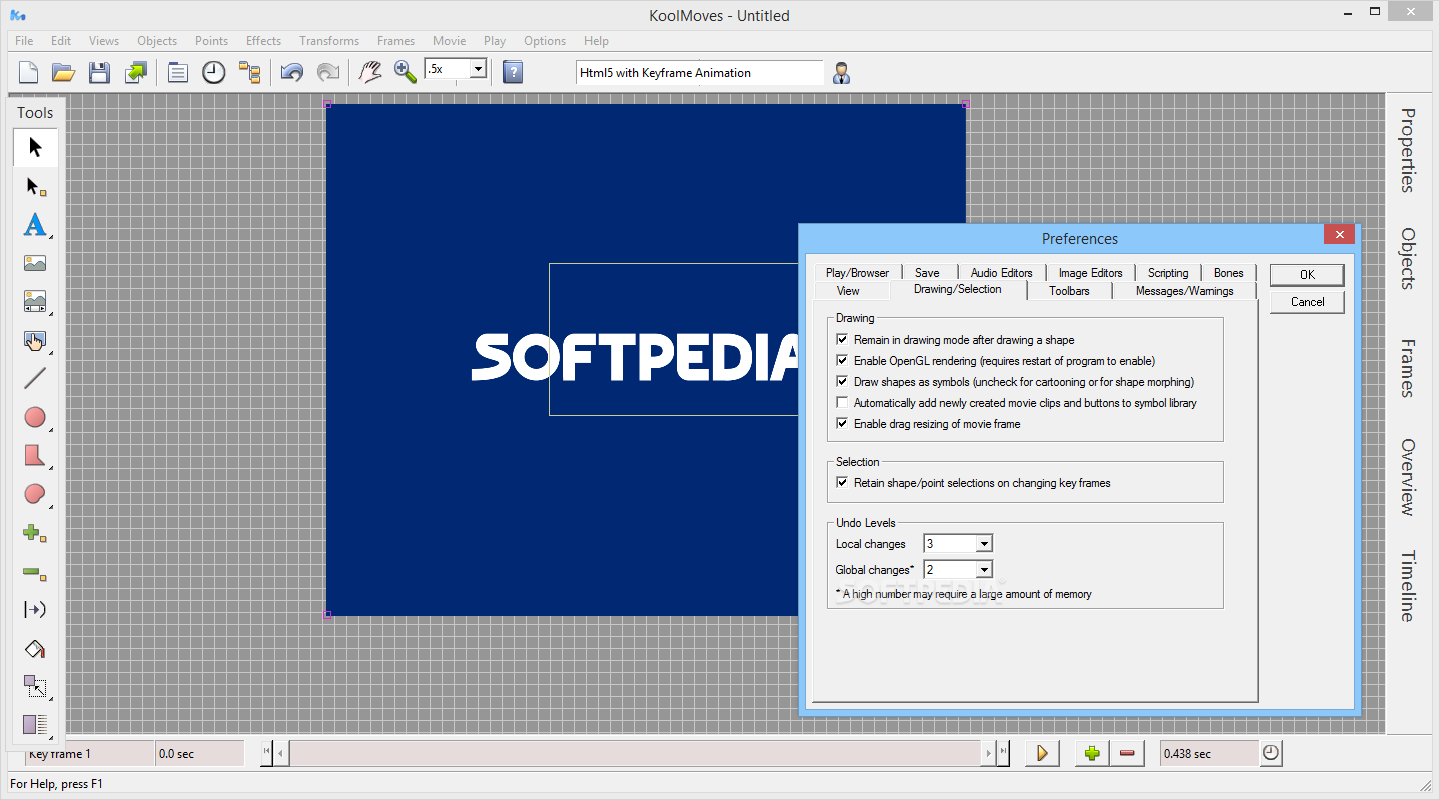Jump to first frame with leftmost scroll arrow
1440x800 pixels.
click(x=266, y=754)
